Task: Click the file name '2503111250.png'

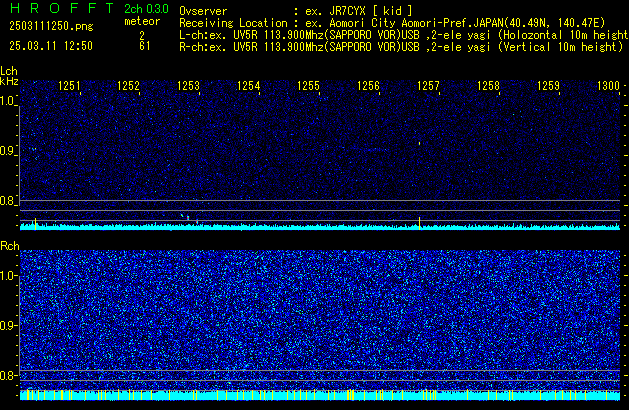Action: pyautogui.click(x=51, y=26)
